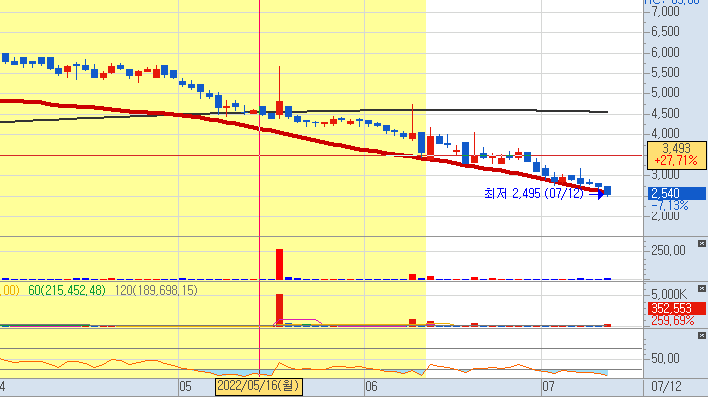The width and height of the screenshot is (708, 397).
Task: Close the 50,00 oscillator panel
Action: [x=702, y=336]
